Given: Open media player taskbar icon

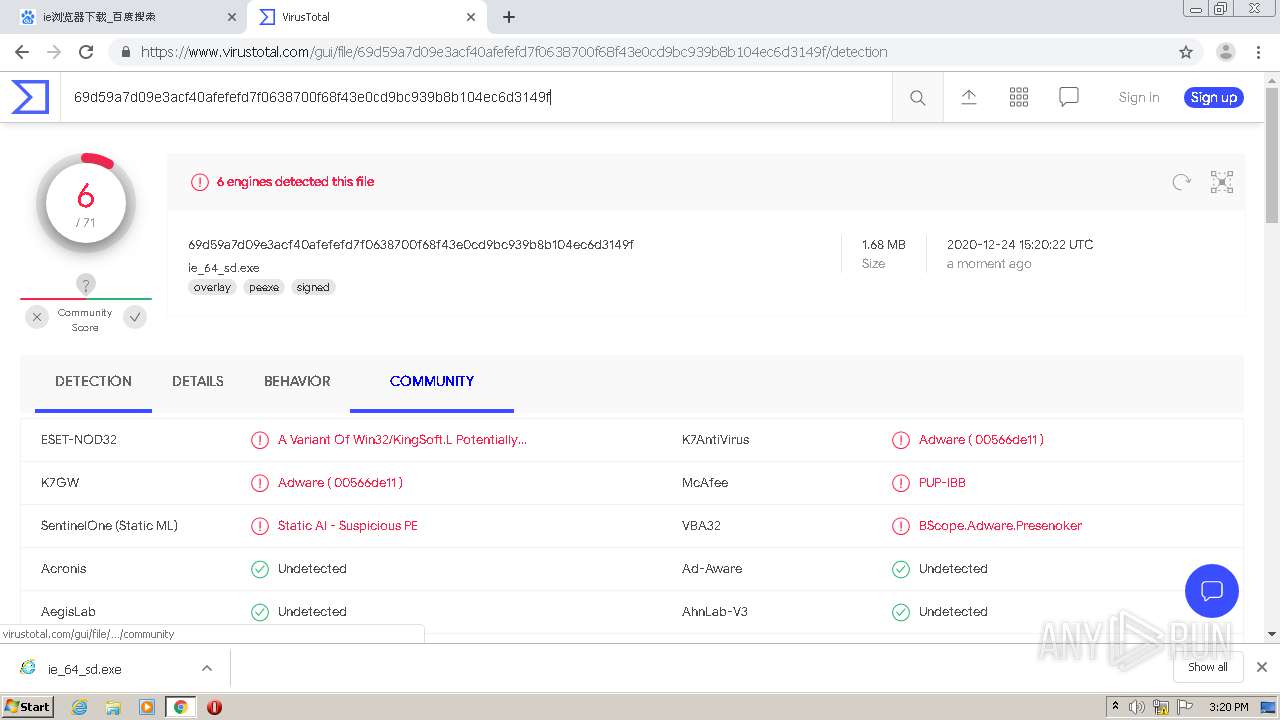Looking at the screenshot, I should click(147, 707).
